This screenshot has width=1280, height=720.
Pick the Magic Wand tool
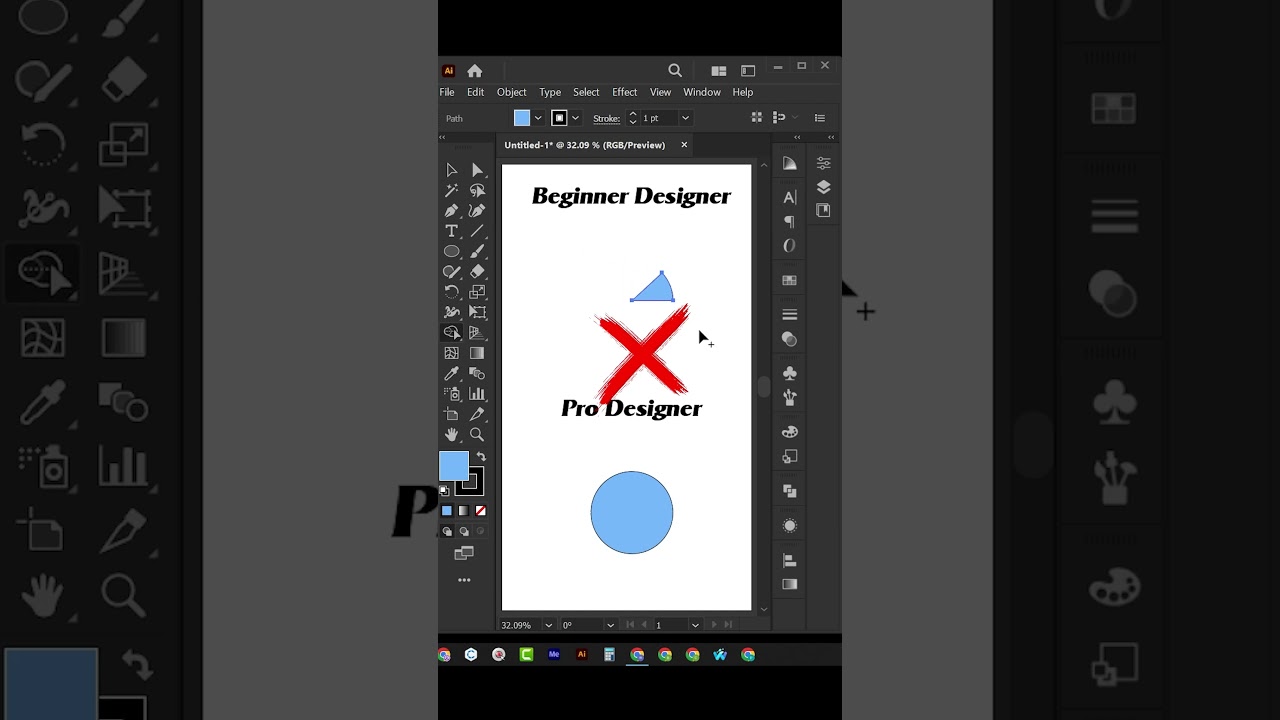point(451,190)
